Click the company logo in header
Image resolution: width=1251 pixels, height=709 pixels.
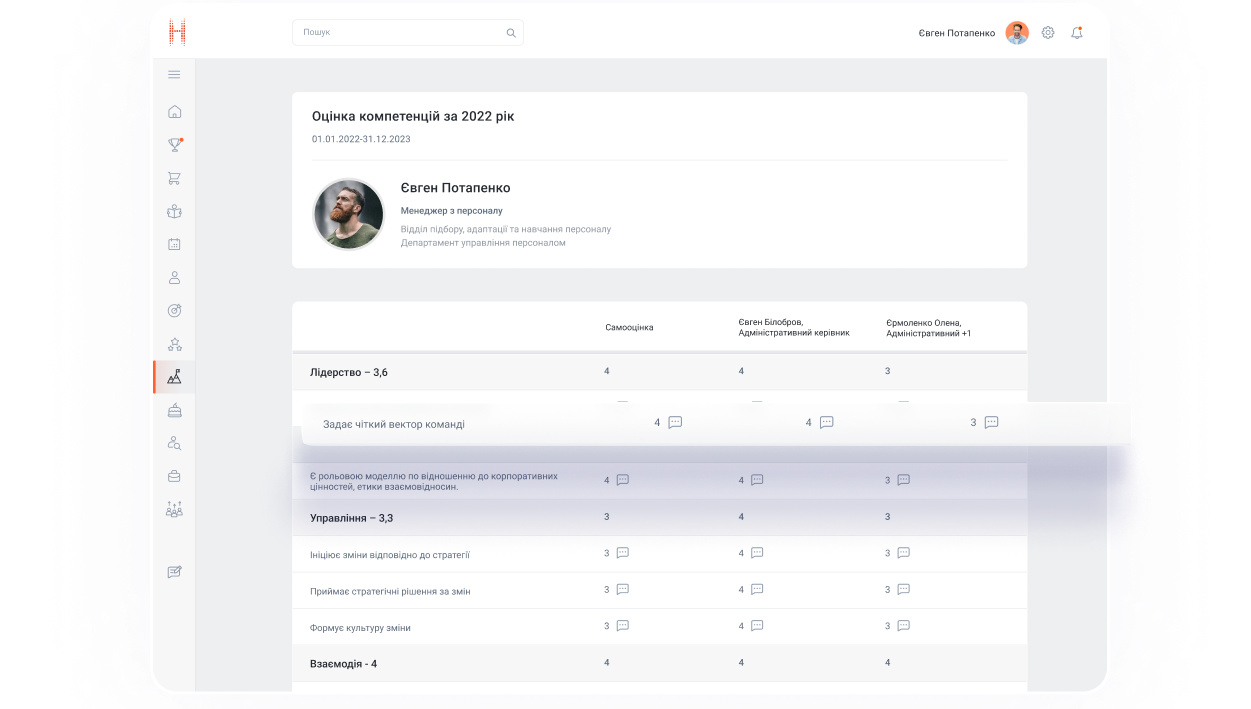click(x=177, y=32)
